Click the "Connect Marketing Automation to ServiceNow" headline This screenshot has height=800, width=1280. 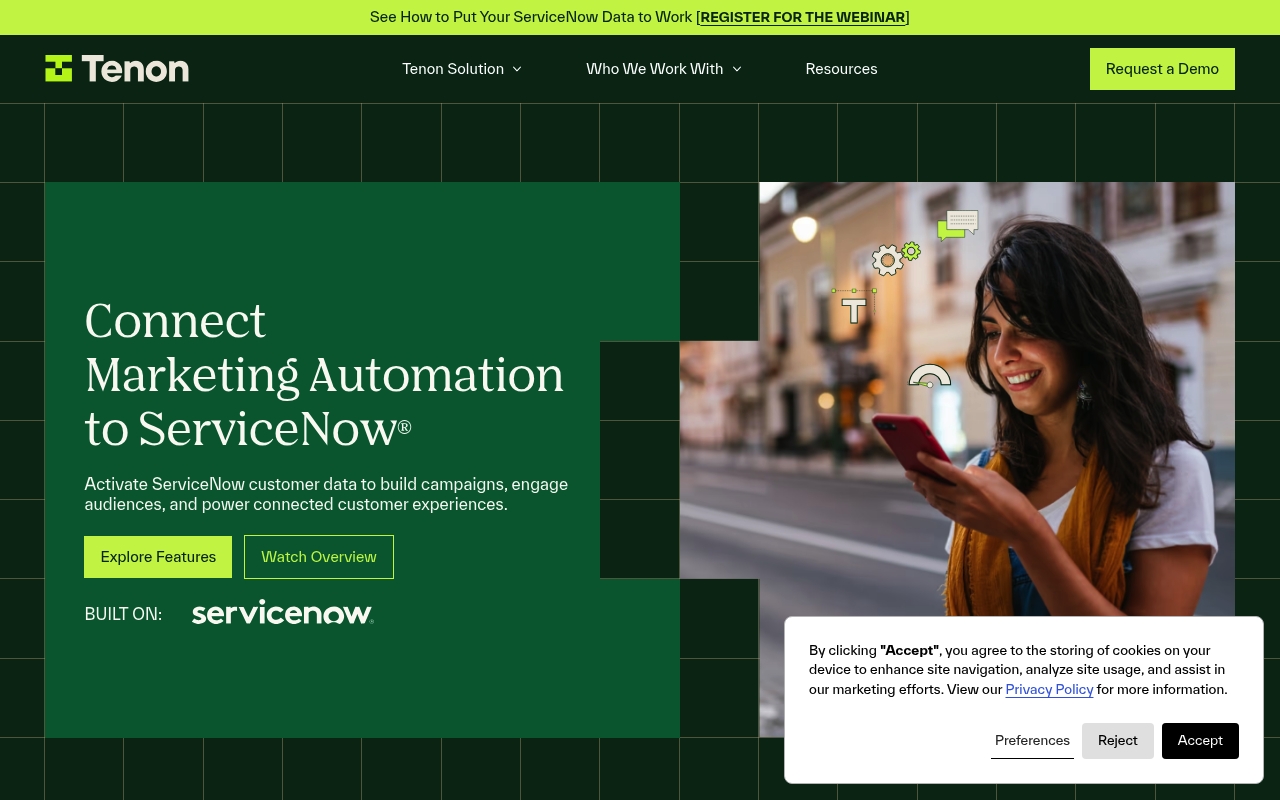(324, 375)
